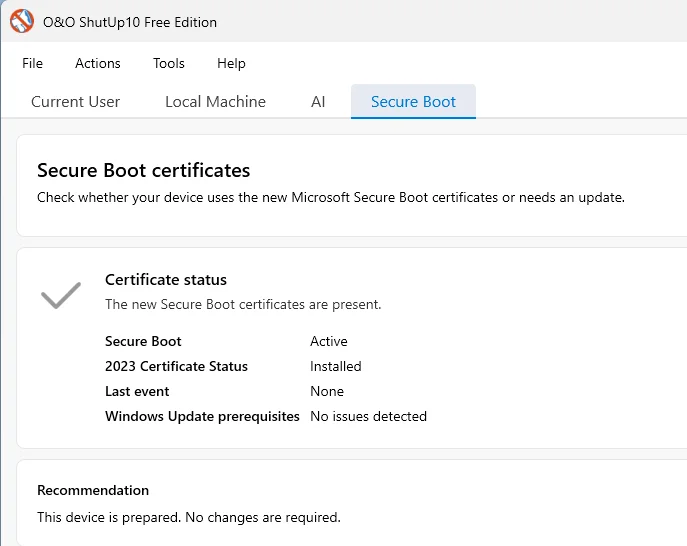Click the 'Active' status value
The width and height of the screenshot is (687, 546).
coord(329,341)
